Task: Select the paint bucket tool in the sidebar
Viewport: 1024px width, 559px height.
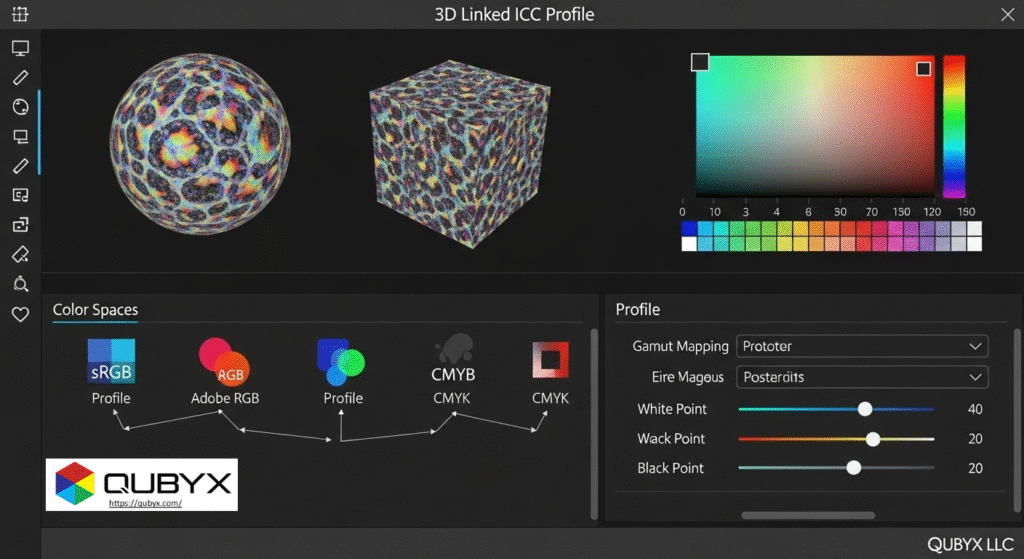Action: [20, 255]
